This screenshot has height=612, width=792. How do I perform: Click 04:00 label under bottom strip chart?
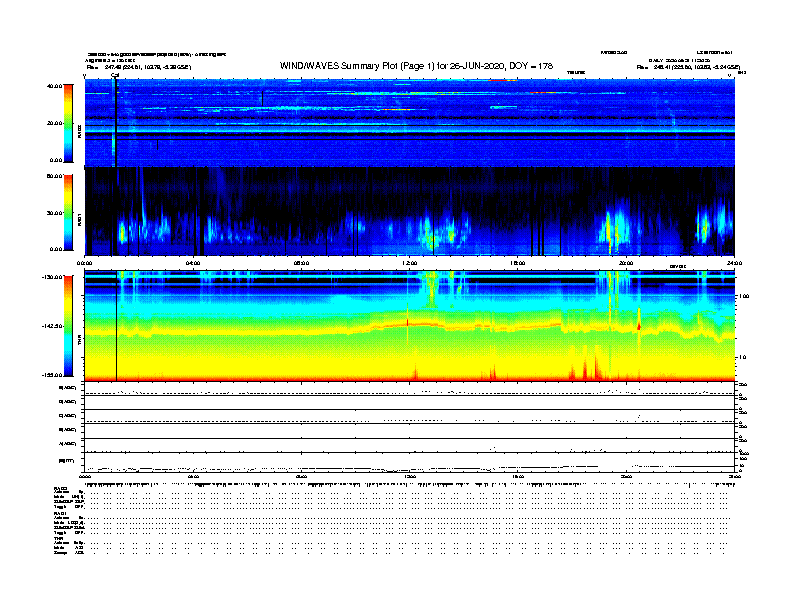(x=193, y=476)
